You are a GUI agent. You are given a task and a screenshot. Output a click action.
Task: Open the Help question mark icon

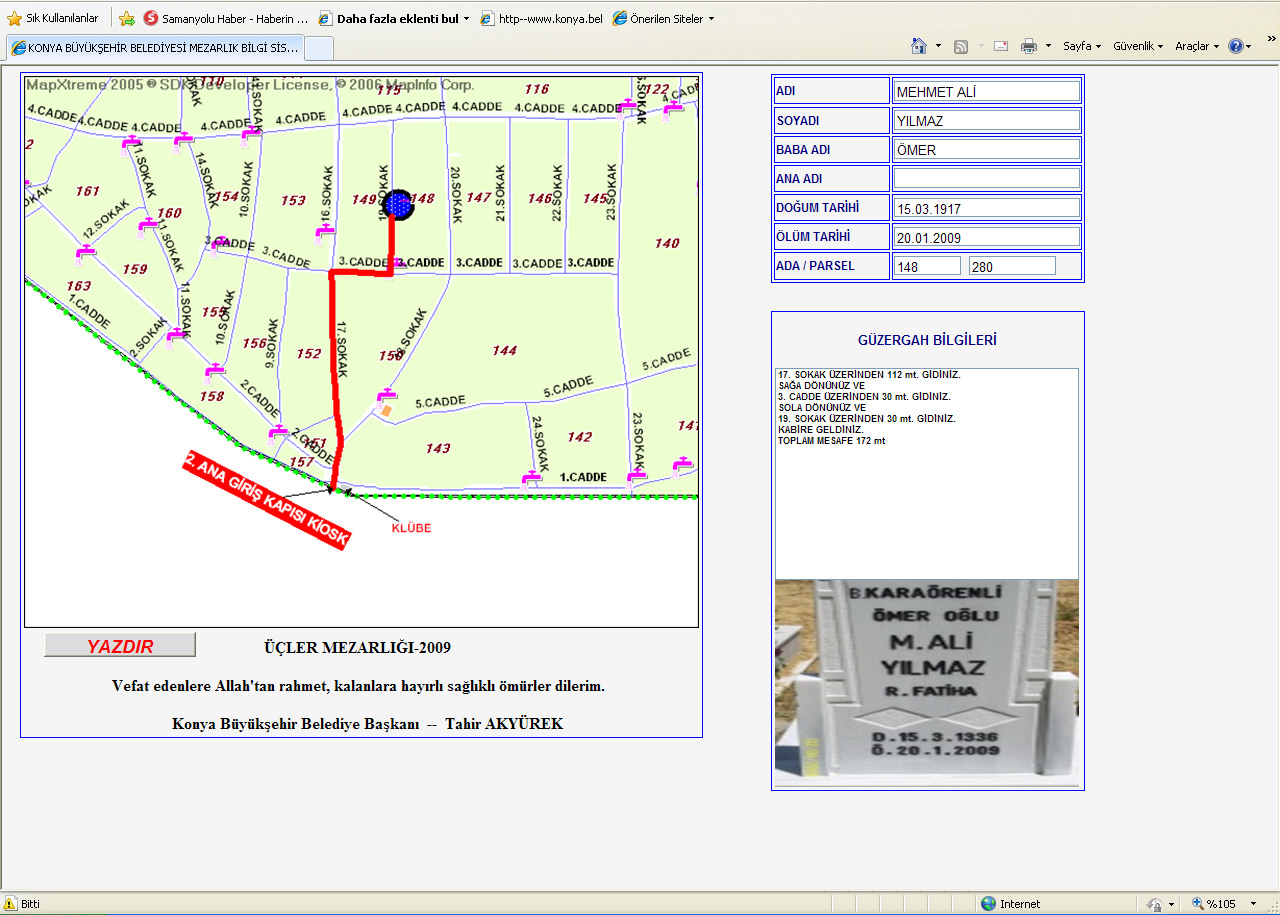(x=1236, y=46)
